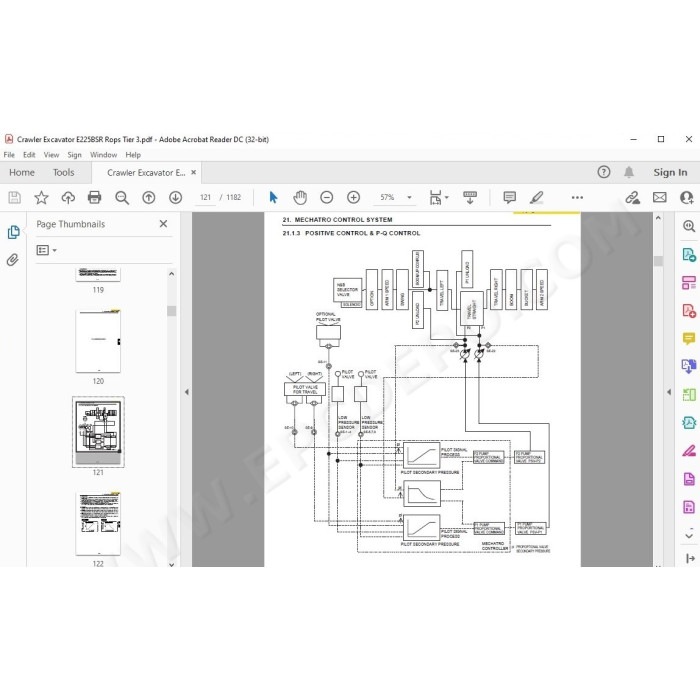Open search tool in right rail
The height and width of the screenshot is (700, 700).
pos(689,226)
